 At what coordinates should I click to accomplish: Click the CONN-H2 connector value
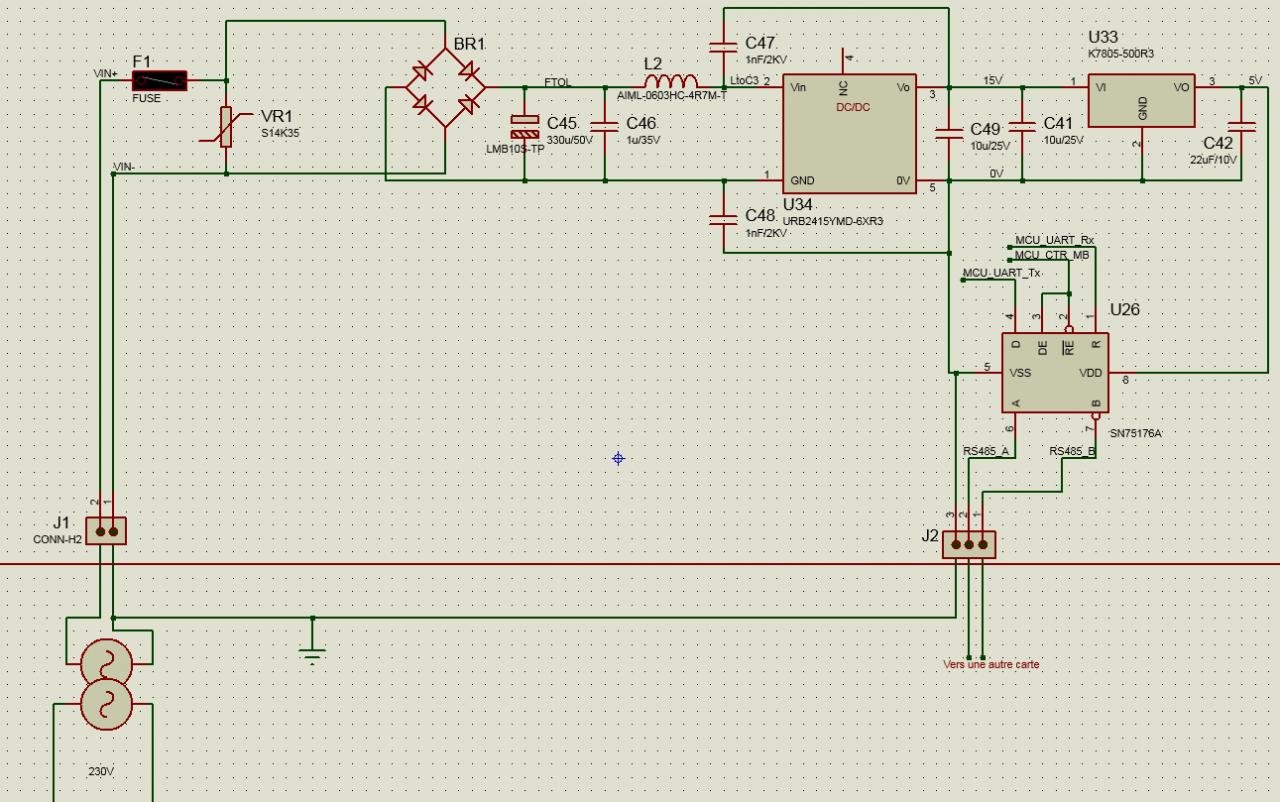(x=57, y=539)
